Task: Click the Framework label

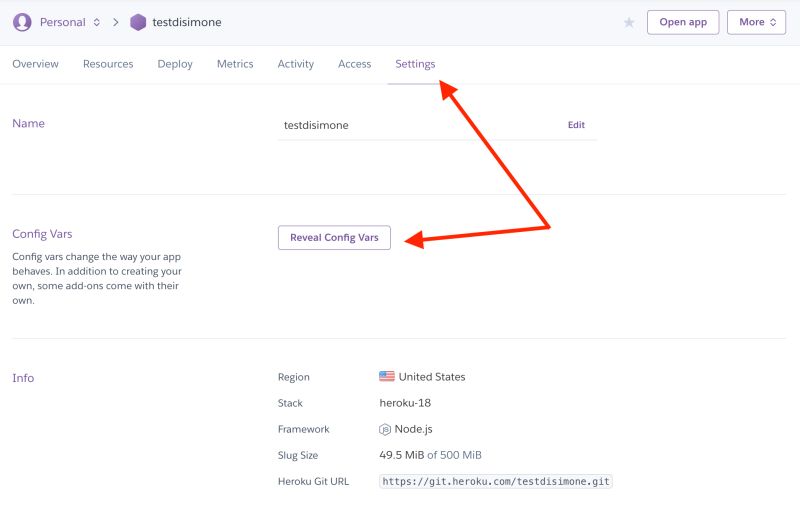Action: (x=304, y=429)
